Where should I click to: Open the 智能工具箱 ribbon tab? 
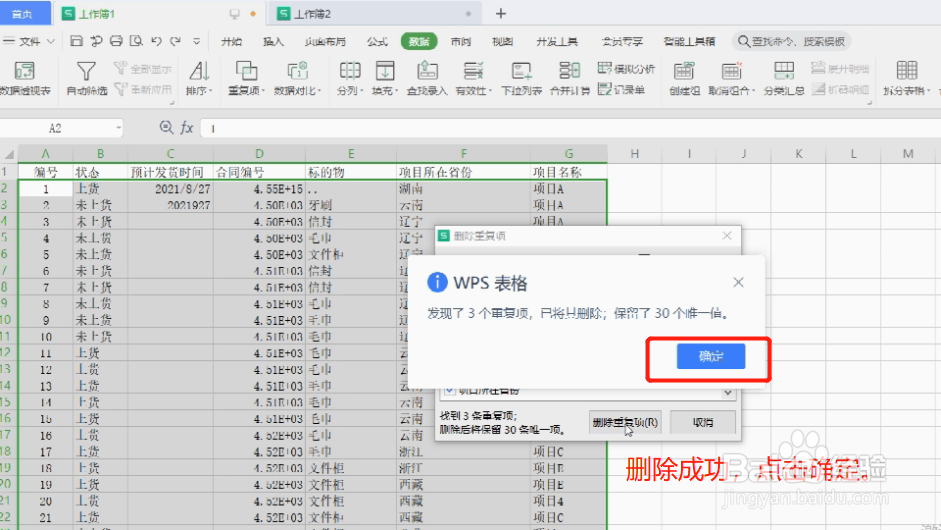pos(689,41)
